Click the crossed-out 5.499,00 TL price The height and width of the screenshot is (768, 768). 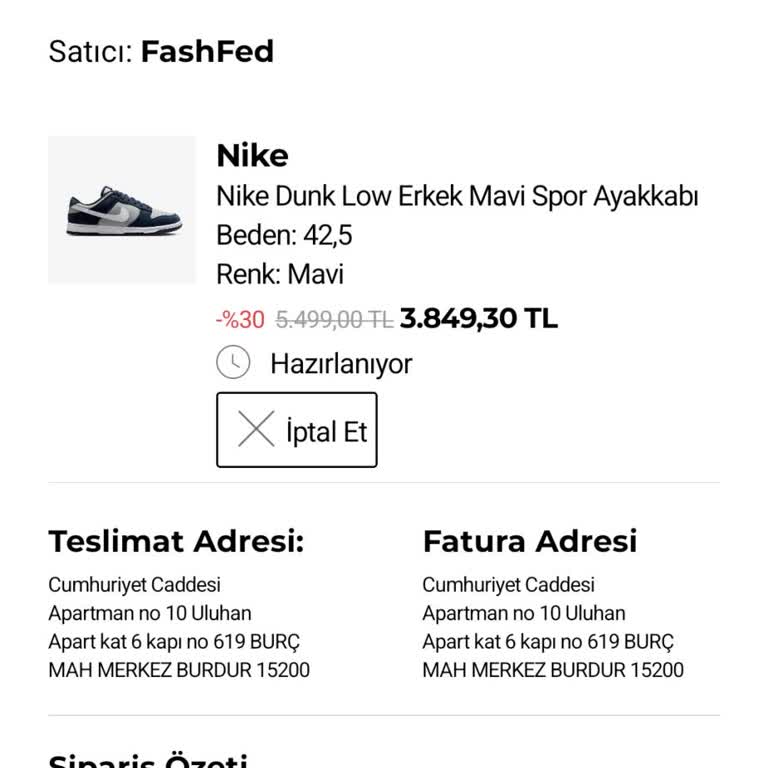pos(333,320)
